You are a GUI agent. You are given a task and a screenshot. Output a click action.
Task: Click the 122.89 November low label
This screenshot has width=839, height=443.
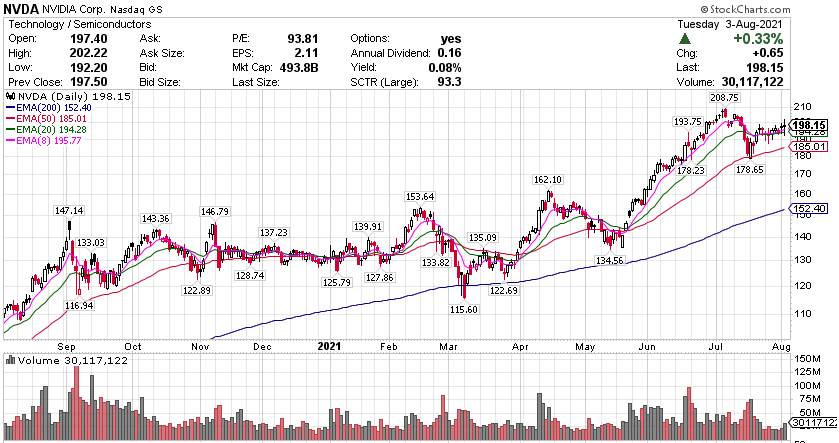coord(197,291)
